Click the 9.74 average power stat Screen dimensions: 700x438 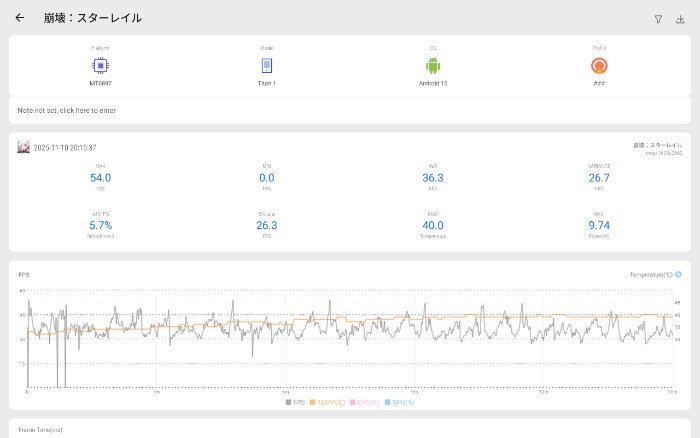pos(599,225)
